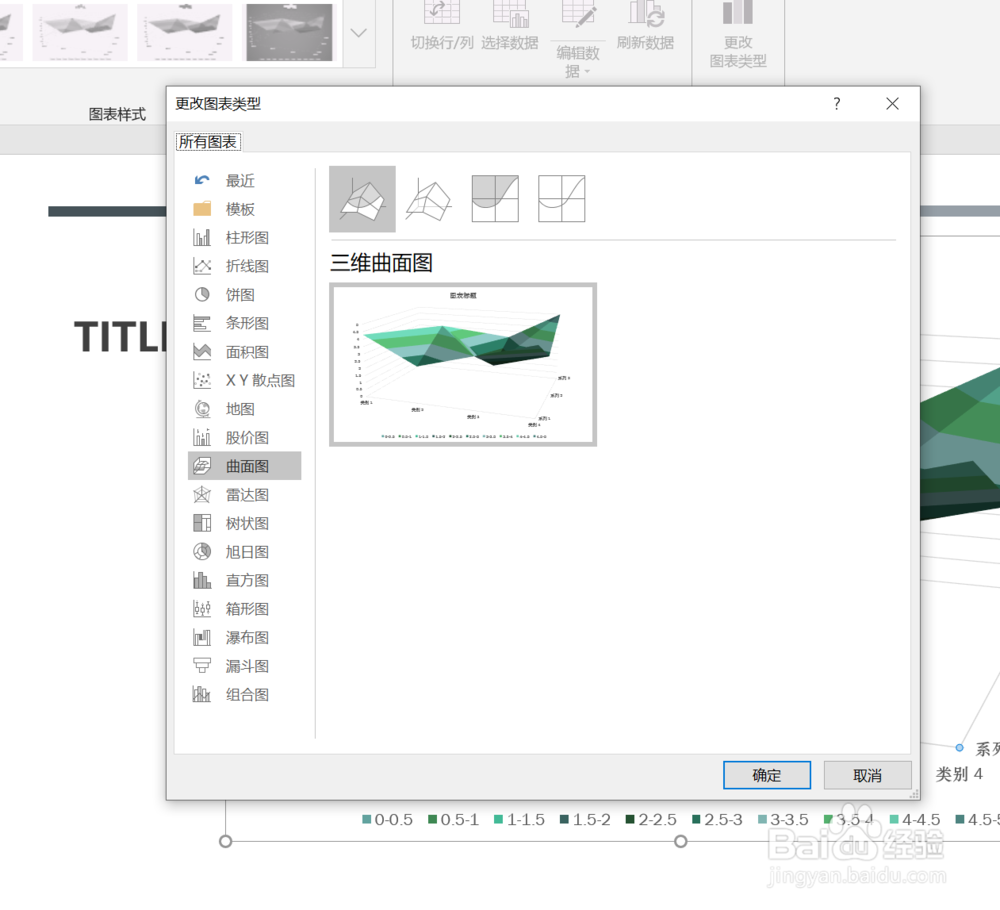The image size is (1000, 910).
Task: Switch to the 所有图表 tab
Action: (208, 142)
